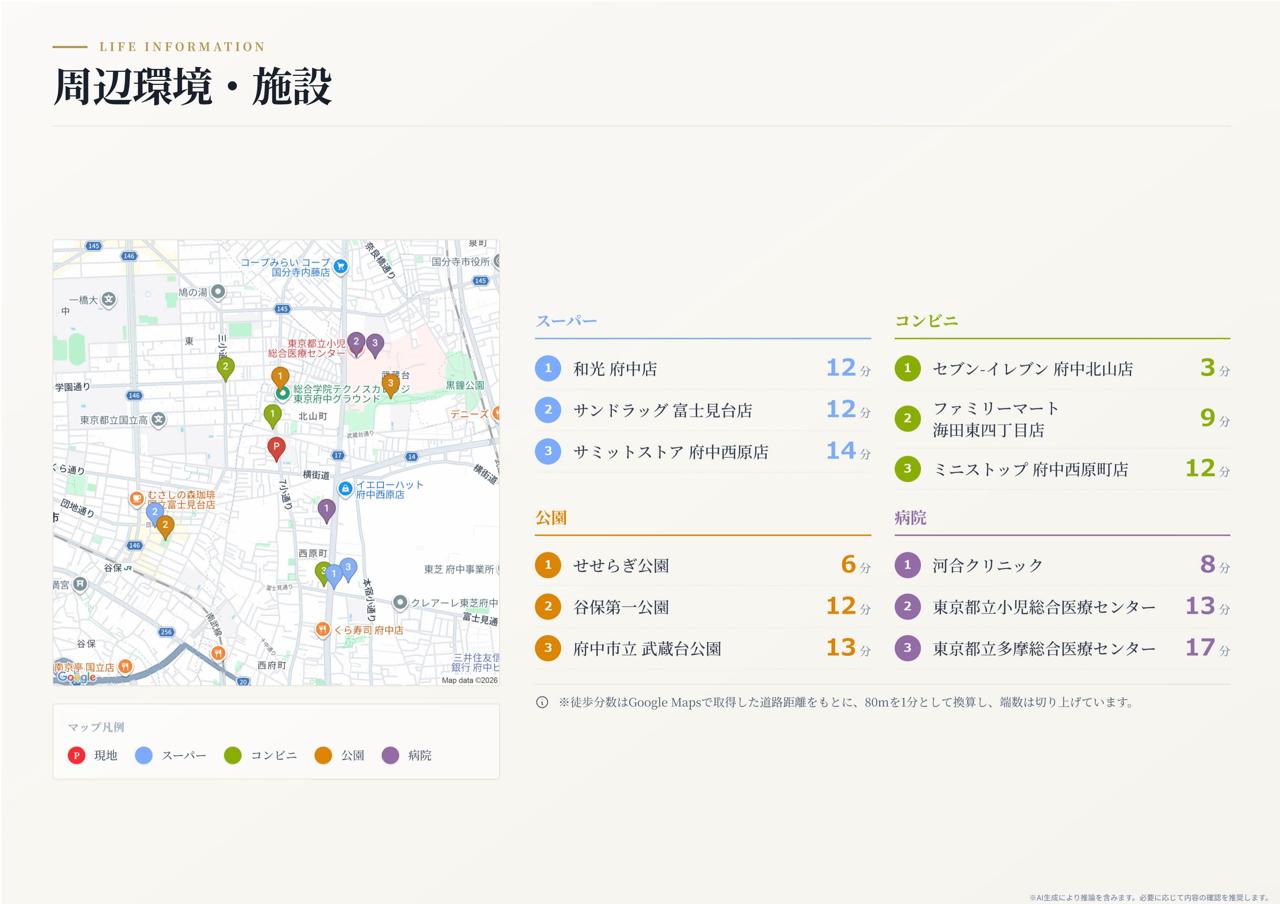Select green convenience store pin 1 on map
Screen dimensions: 1280x904
pyautogui.click(x=272, y=416)
